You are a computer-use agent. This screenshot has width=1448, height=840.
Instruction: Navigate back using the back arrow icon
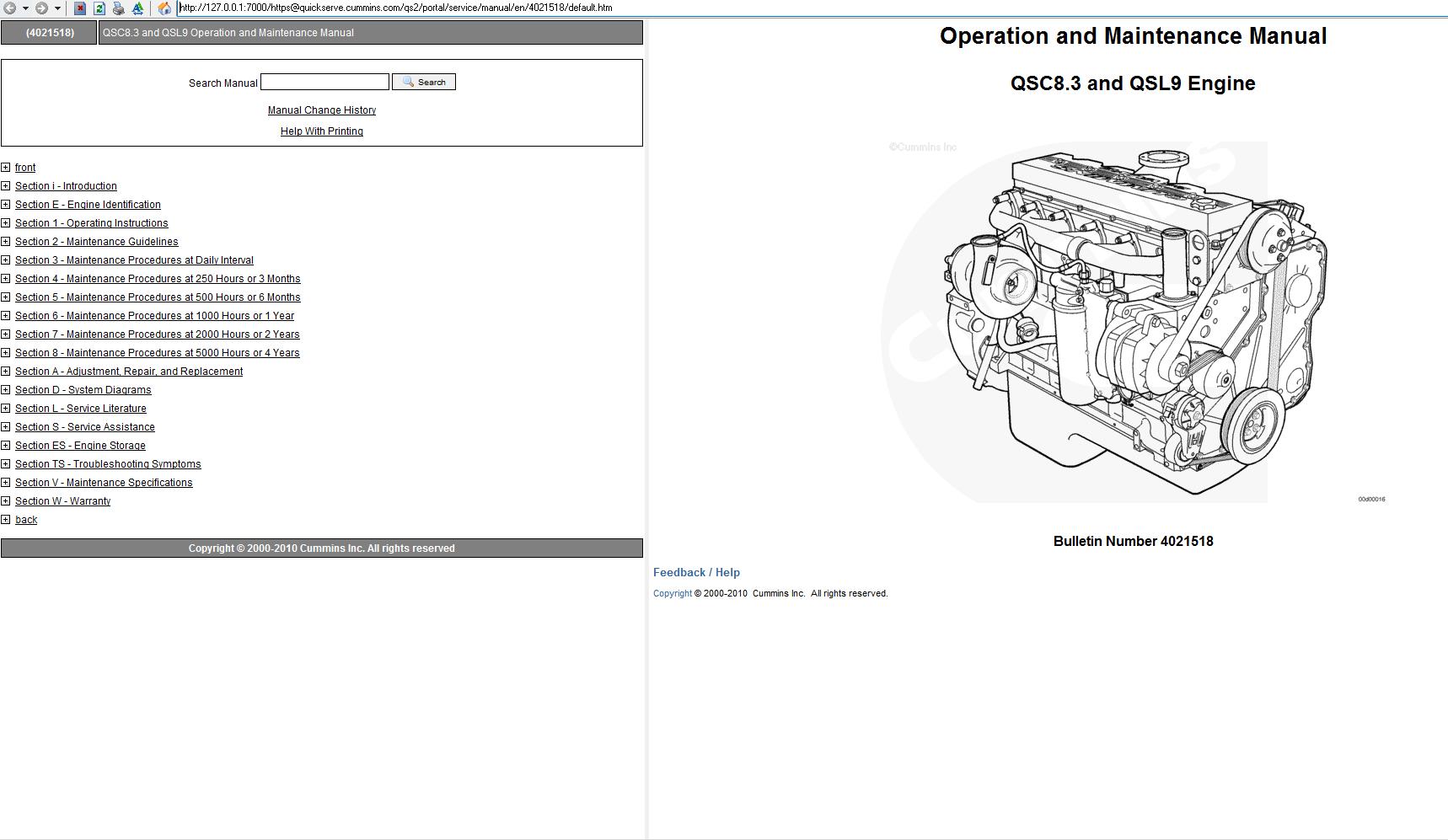click(x=10, y=8)
